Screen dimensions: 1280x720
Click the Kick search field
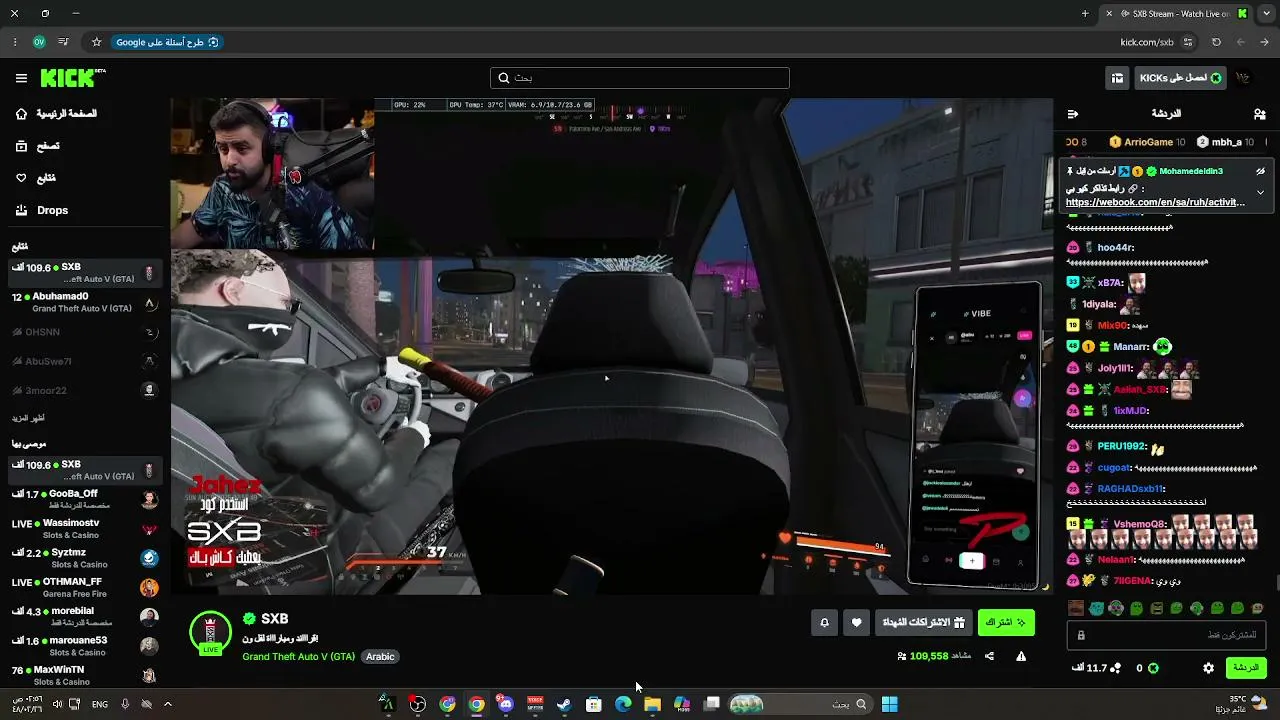tap(640, 78)
